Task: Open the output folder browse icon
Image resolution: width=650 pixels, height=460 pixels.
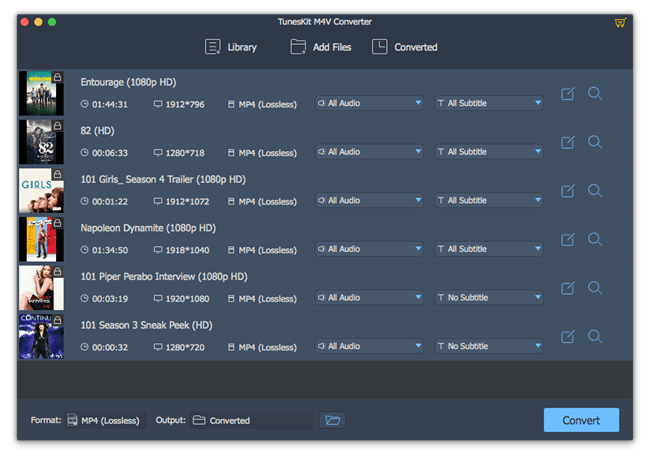Action: (332, 420)
